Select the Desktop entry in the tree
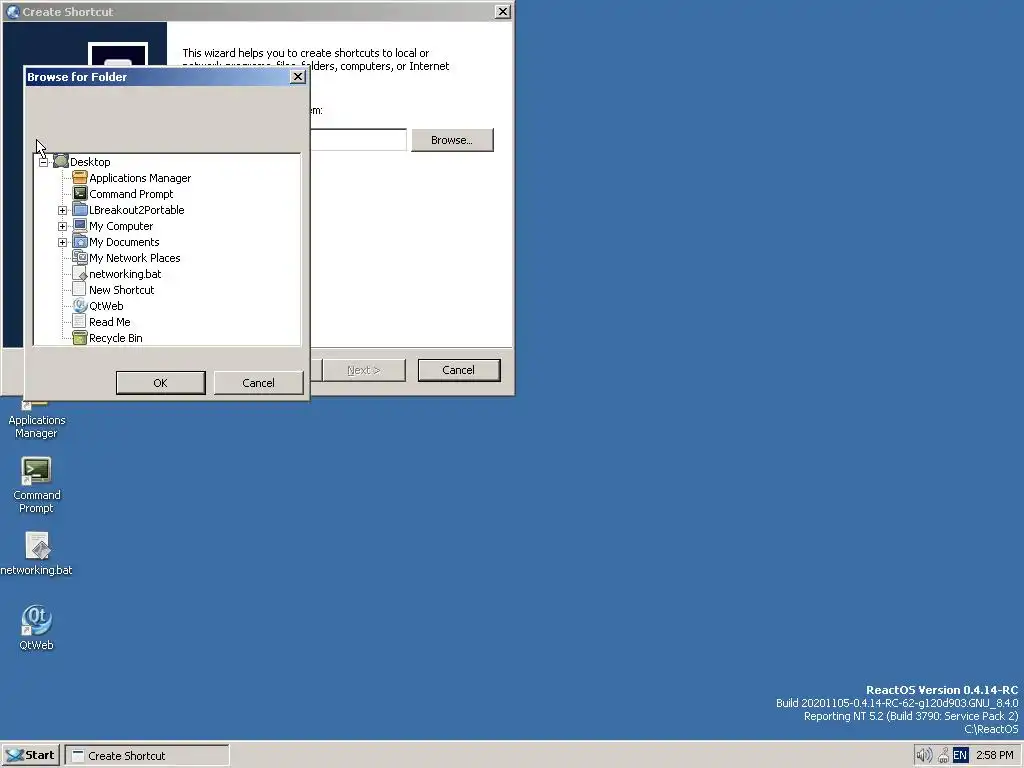Viewport: 1024px width, 768px height. pos(90,162)
